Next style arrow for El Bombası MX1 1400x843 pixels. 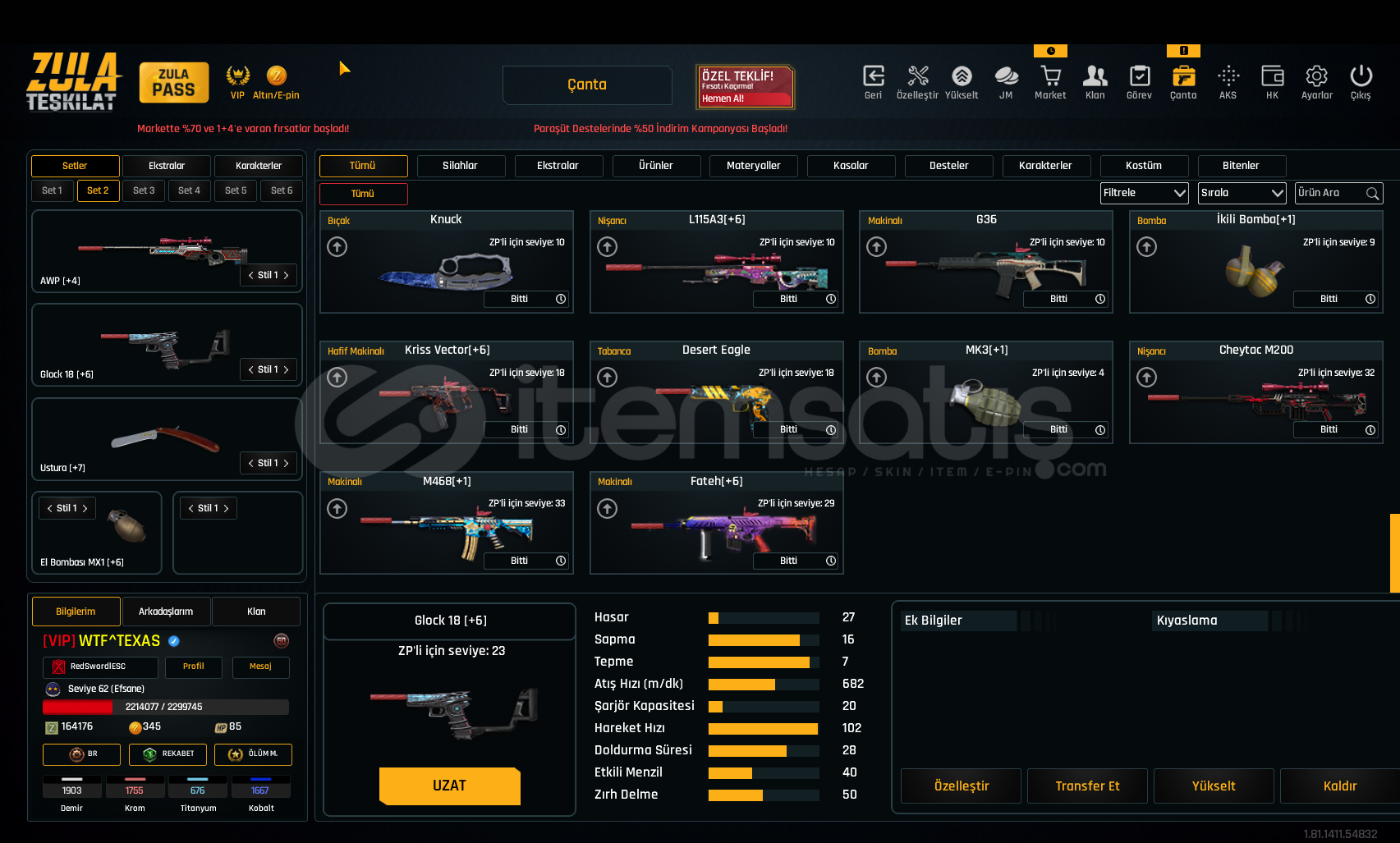[x=85, y=509]
